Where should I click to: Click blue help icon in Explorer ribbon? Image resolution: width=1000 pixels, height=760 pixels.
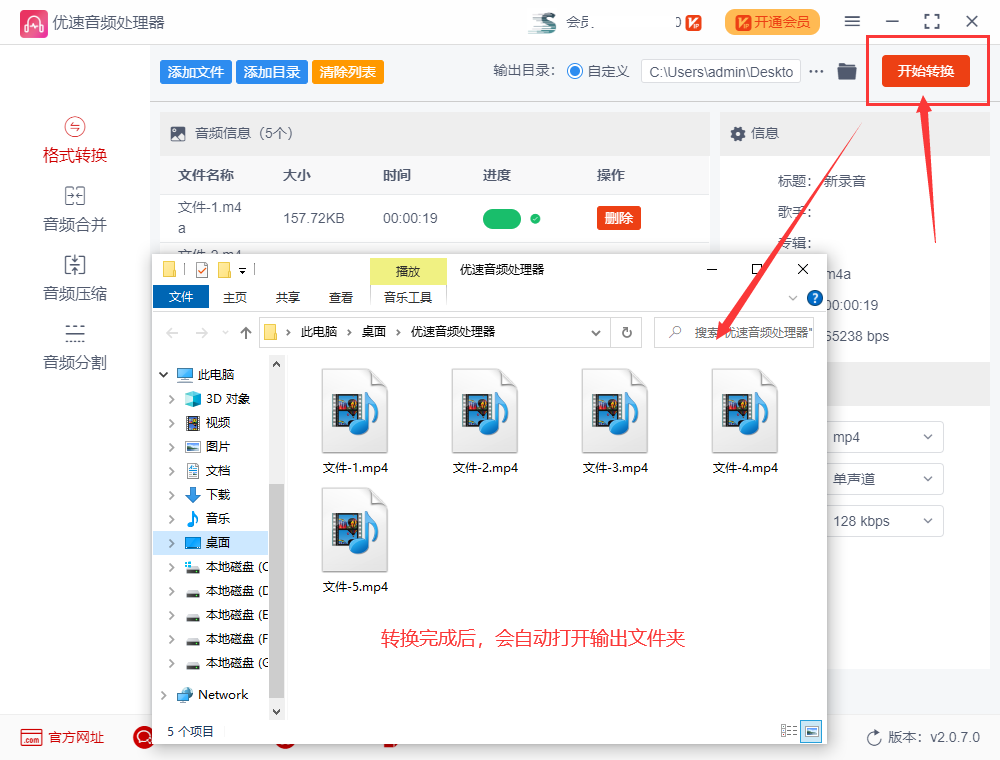[817, 297]
